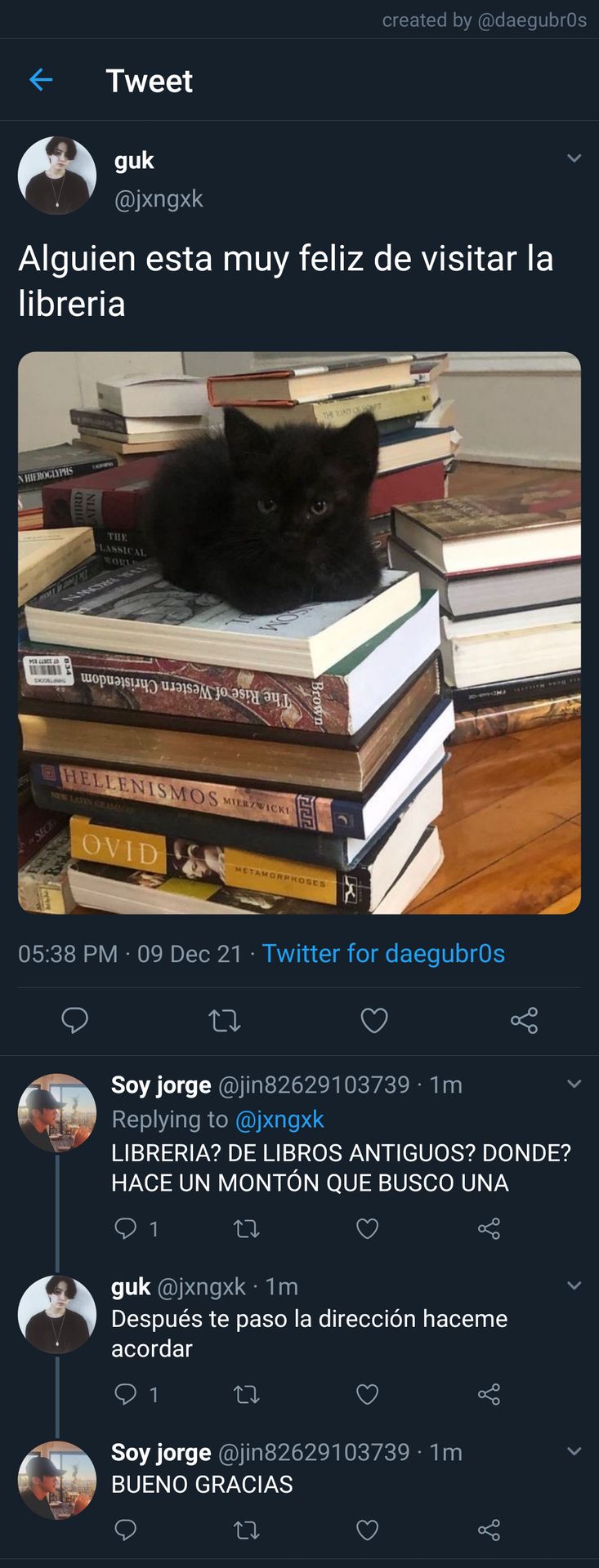The width and height of the screenshot is (599, 1568).
Task: Retweet guk's reply about the dirección
Action: (x=246, y=1394)
